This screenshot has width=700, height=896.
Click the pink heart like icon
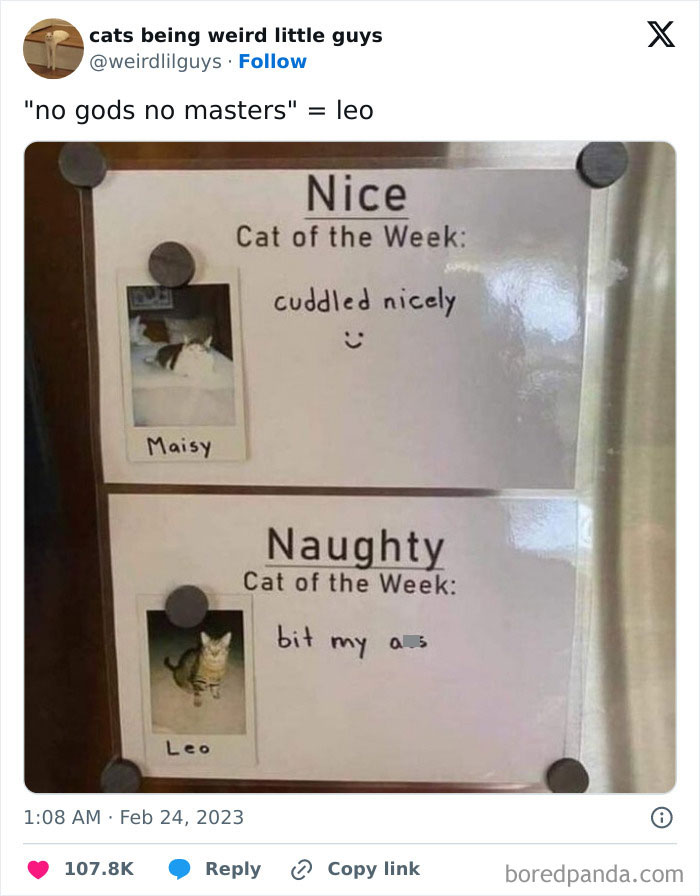(38, 869)
